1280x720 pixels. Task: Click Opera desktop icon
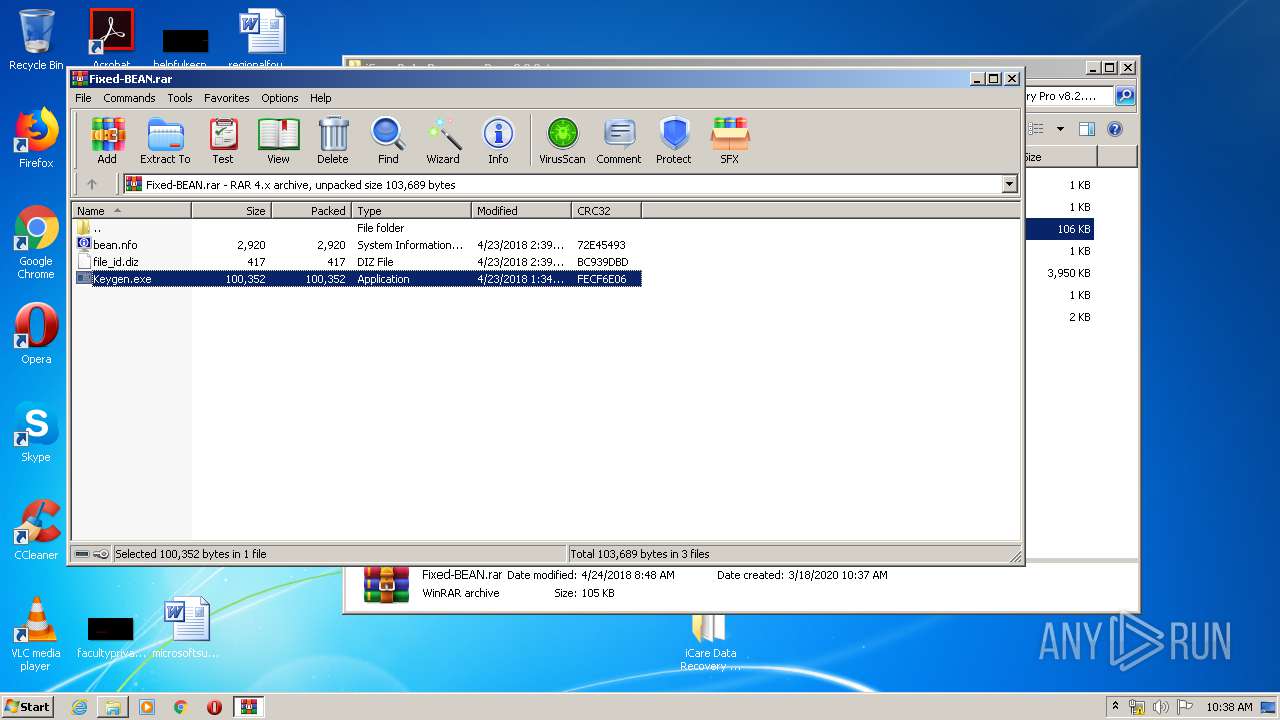click(36, 334)
